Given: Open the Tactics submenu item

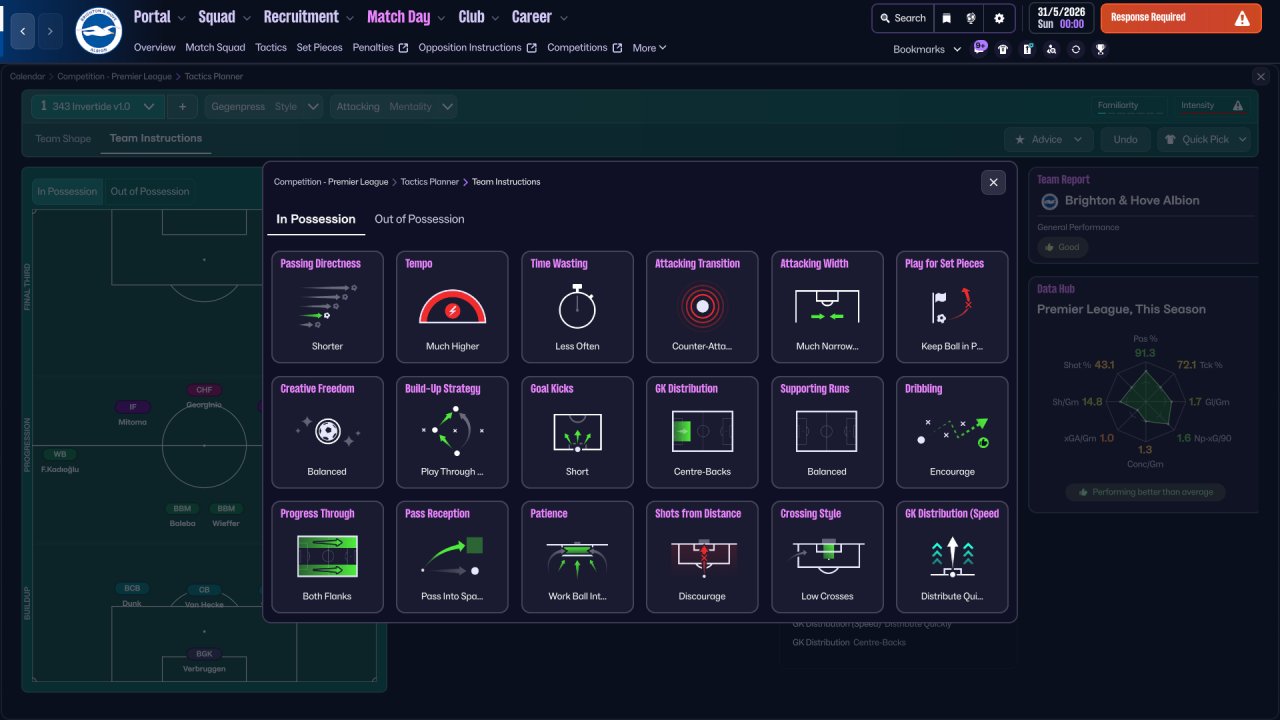Looking at the screenshot, I should [271, 47].
